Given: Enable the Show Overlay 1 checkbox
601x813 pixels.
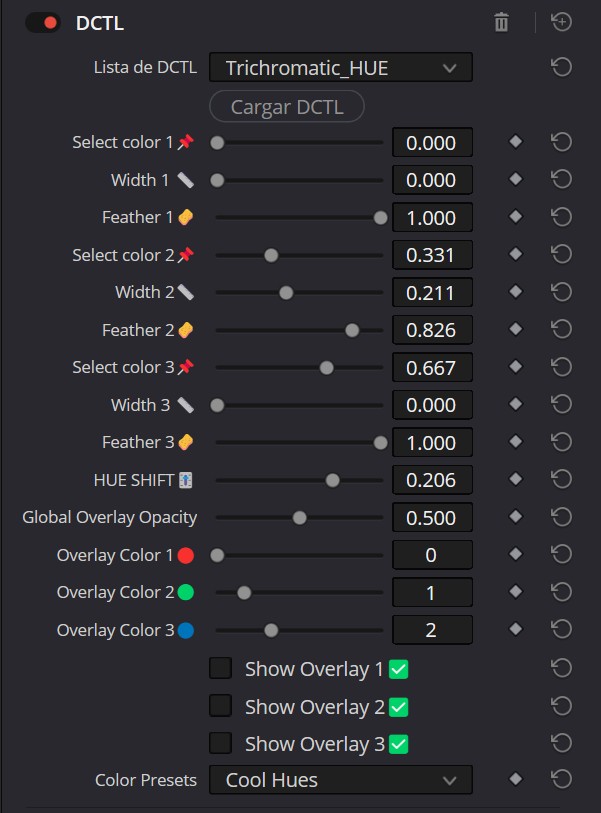Looking at the screenshot, I should pyautogui.click(x=220, y=668).
